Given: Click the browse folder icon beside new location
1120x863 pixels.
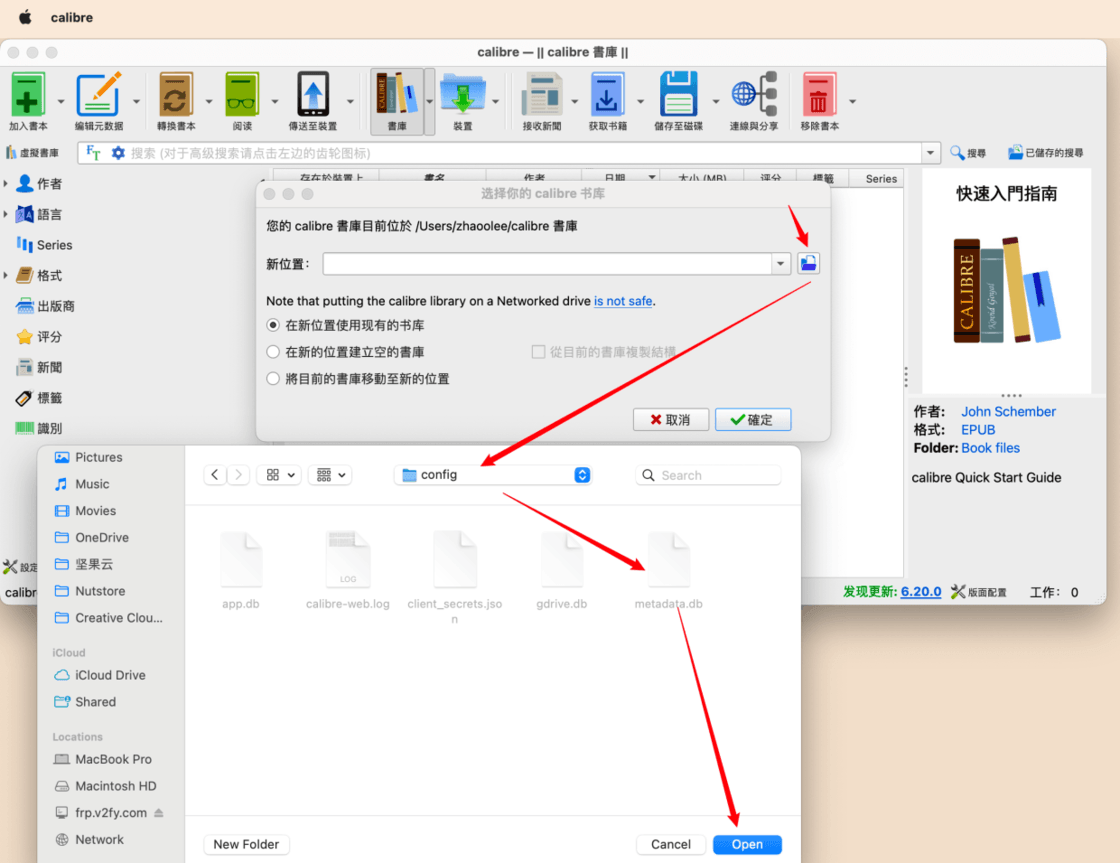Looking at the screenshot, I should pos(808,263).
